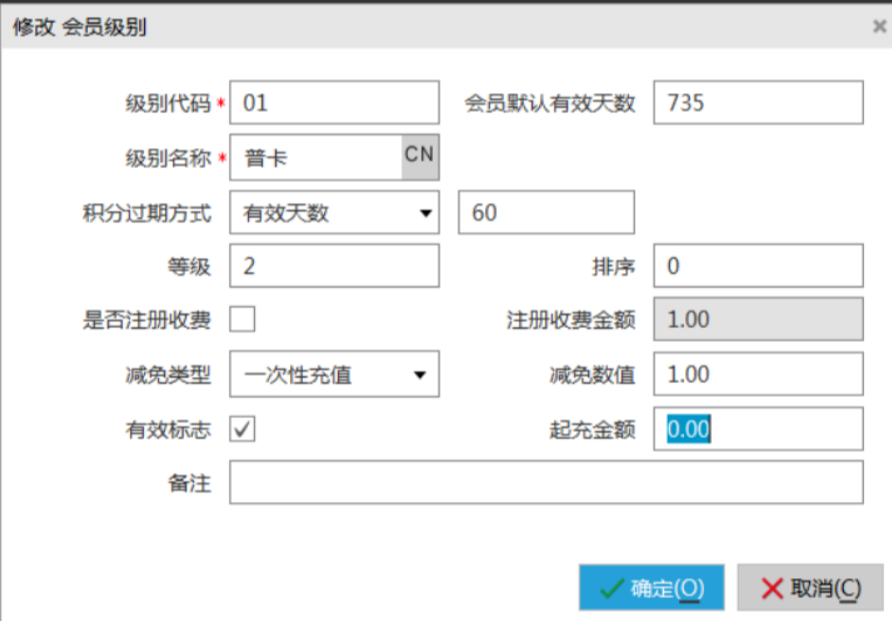
Task: Click the CN language icon beside 级别名称
Action: (x=420, y=157)
